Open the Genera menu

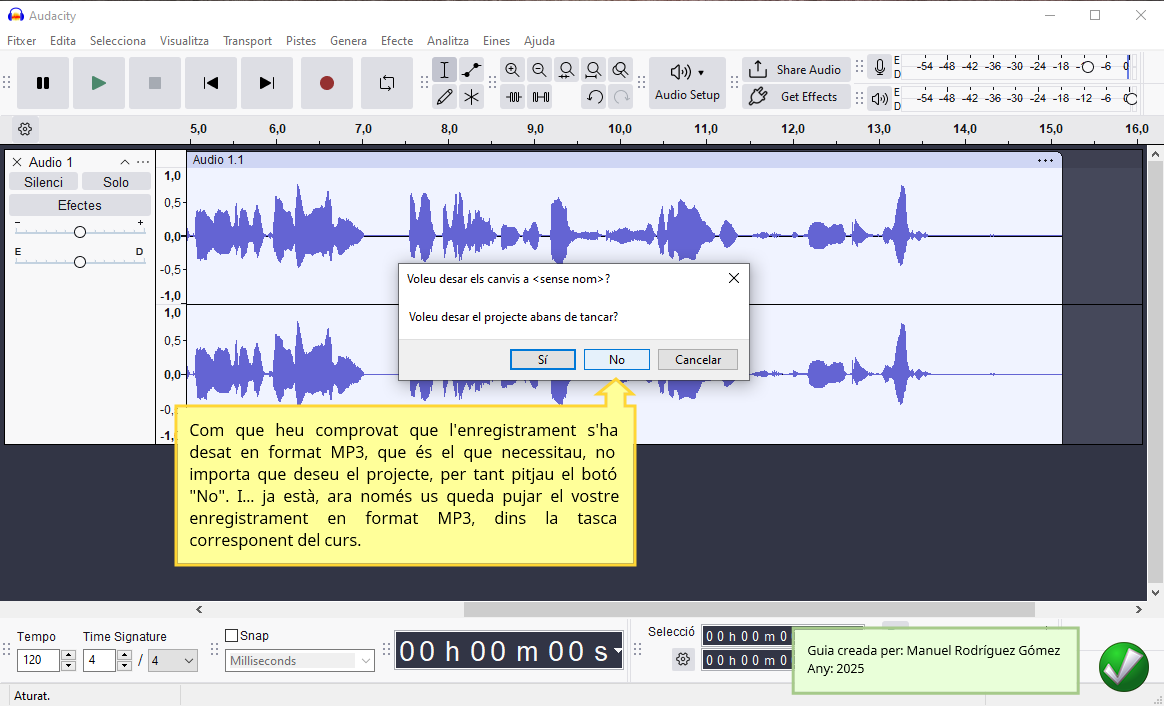(348, 41)
